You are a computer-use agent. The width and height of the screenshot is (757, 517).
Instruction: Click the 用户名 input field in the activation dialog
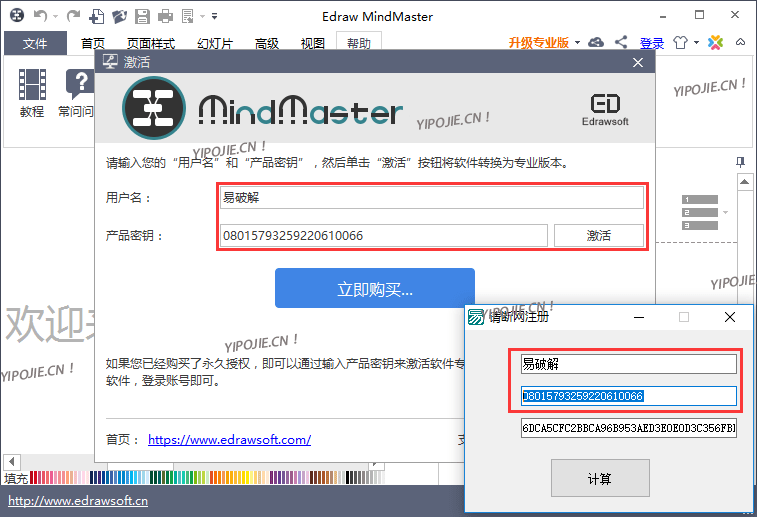coord(432,198)
